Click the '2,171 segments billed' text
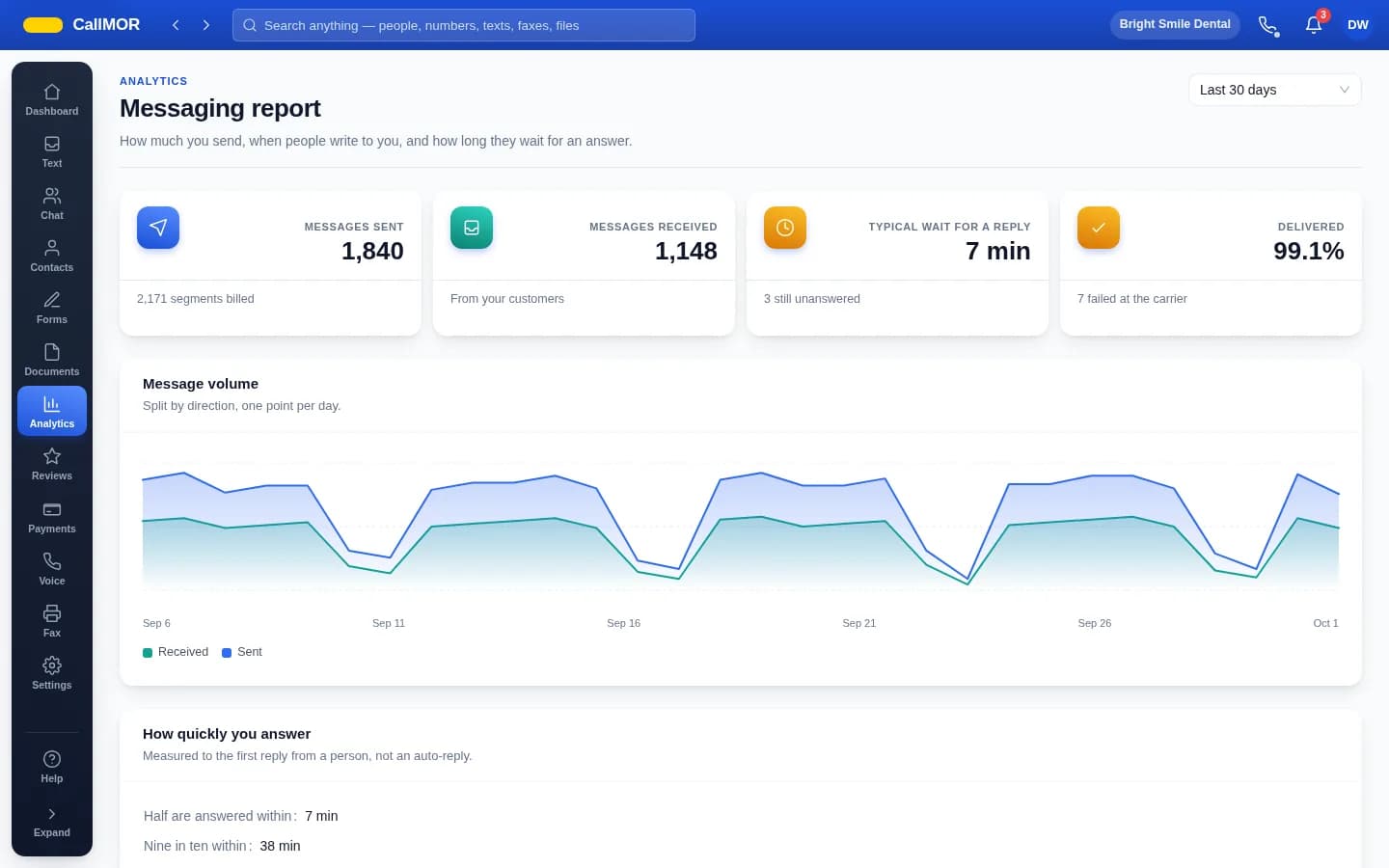The width and height of the screenshot is (1389, 868). click(196, 299)
